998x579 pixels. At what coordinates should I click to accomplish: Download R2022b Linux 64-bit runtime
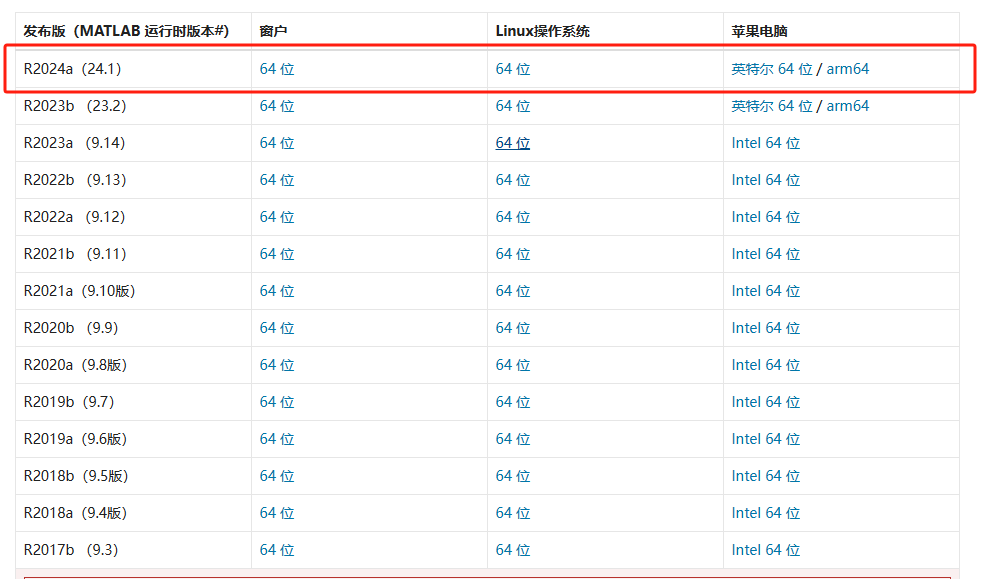pyautogui.click(x=513, y=179)
